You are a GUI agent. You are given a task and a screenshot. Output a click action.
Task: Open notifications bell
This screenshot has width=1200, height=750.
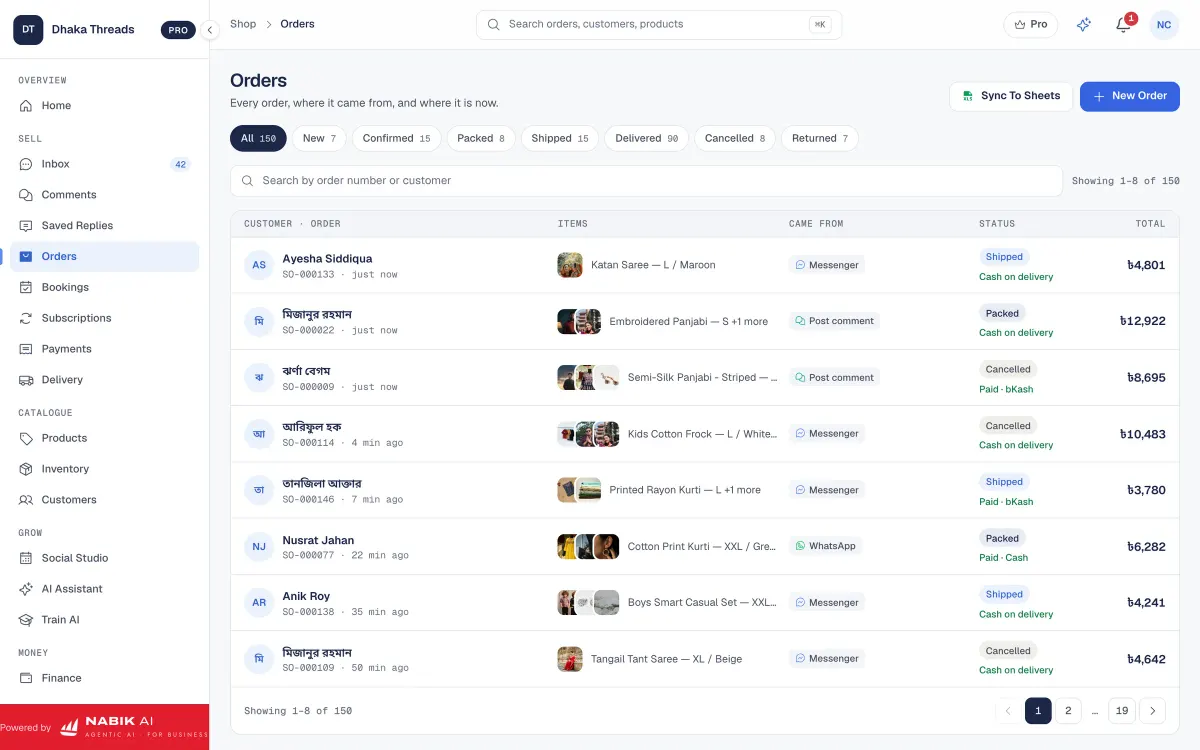click(x=1123, y=25)
